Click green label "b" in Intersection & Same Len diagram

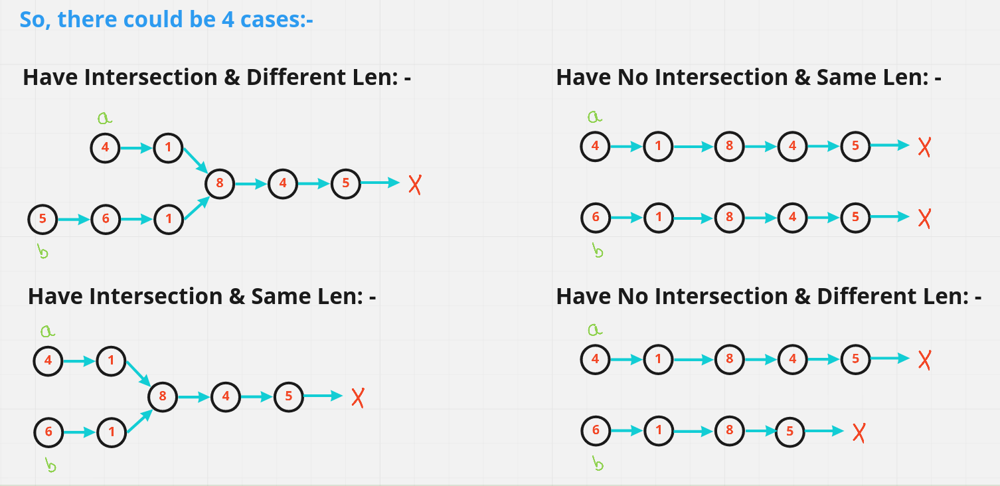tap(50, 464)
